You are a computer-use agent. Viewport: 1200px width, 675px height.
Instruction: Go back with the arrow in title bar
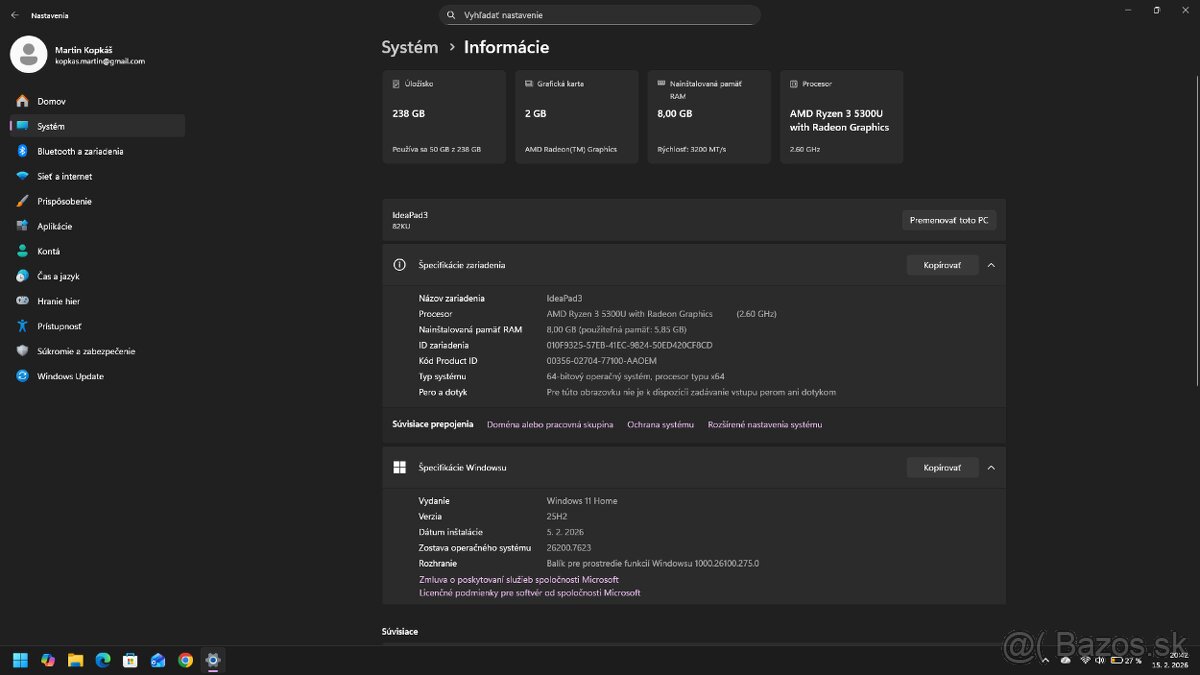click(x=14, y=15)
